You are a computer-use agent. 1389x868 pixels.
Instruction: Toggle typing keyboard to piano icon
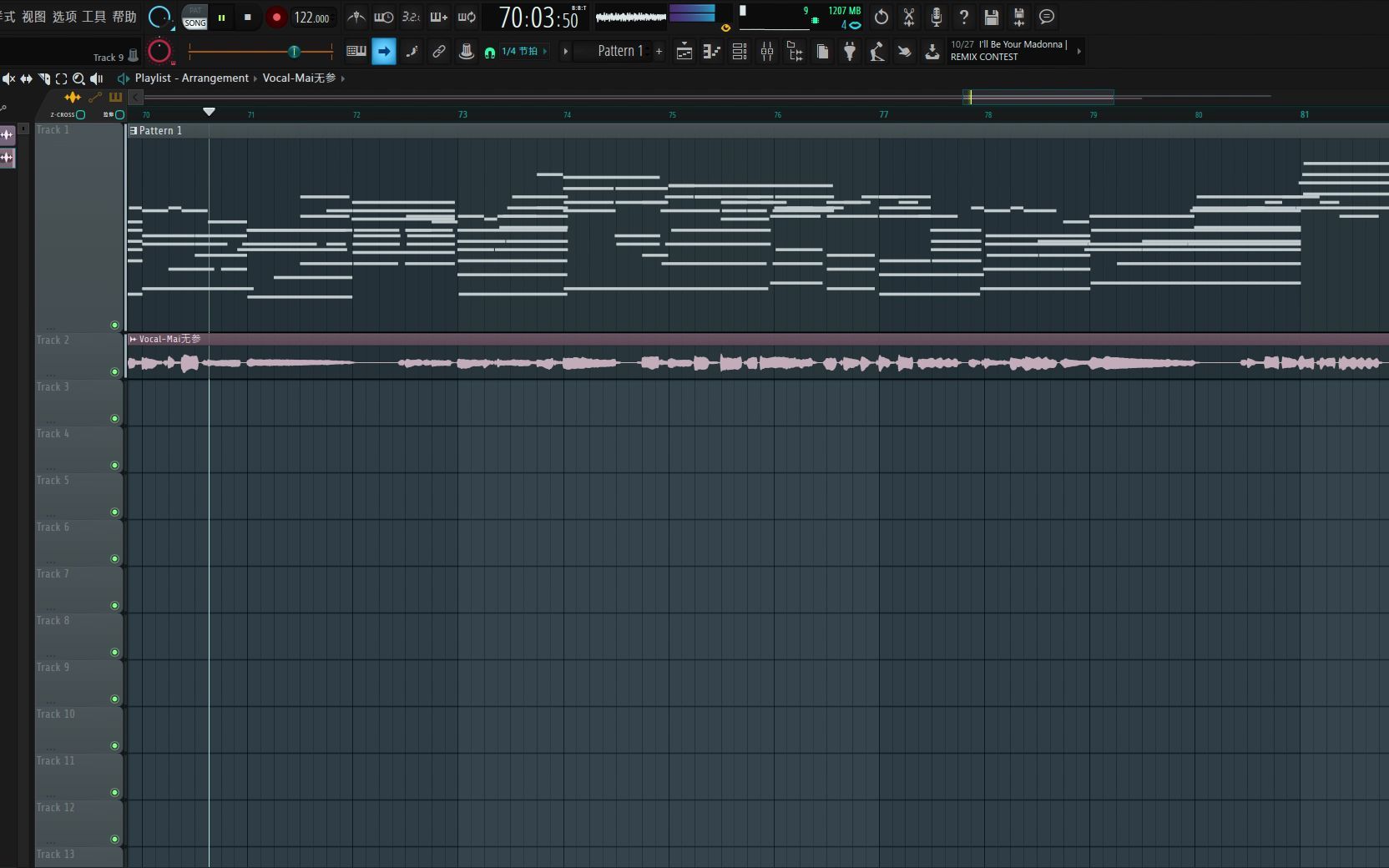[356, 52]
